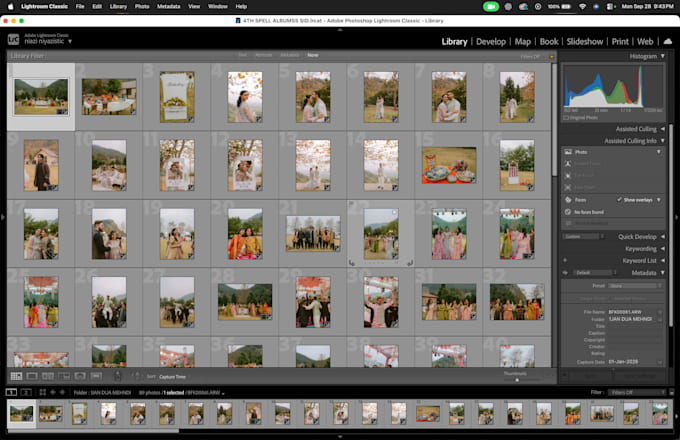Select grid thumbnail number 15 food photo

coord(449,165)
